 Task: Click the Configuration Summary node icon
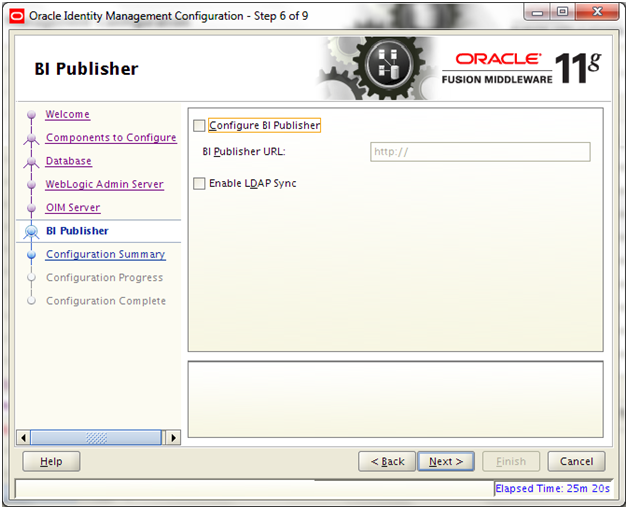coord(31,255)
